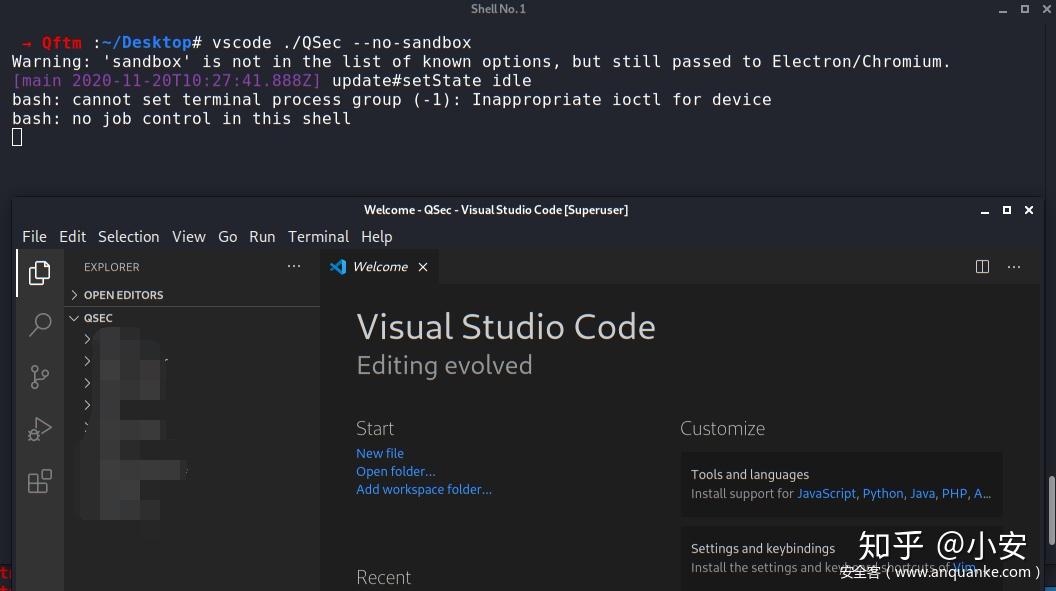Open Explorer's more actions ellipsis
The width and height of the screenshot is (1056, 591).
(x=294, y=267)
